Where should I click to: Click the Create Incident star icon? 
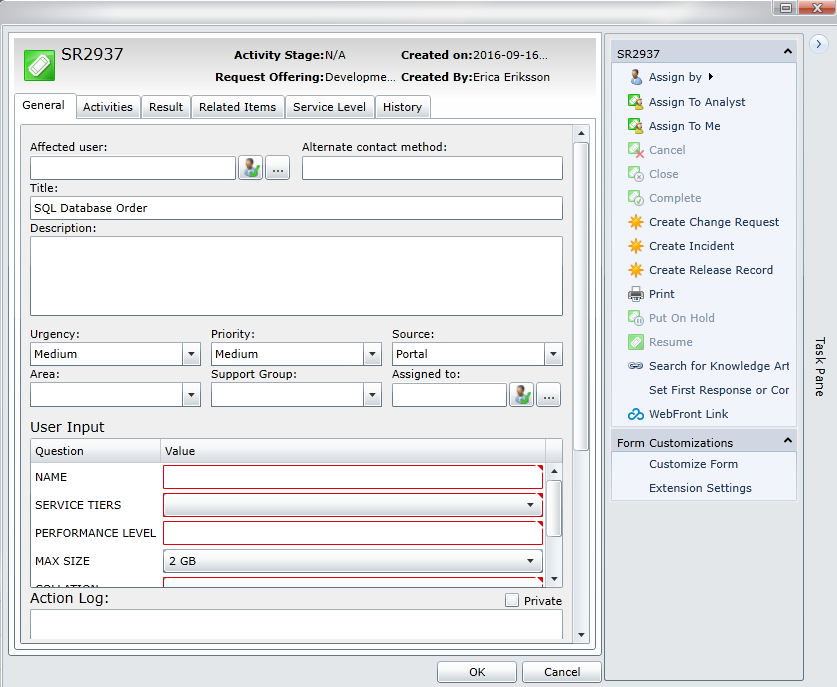point(636,246)
